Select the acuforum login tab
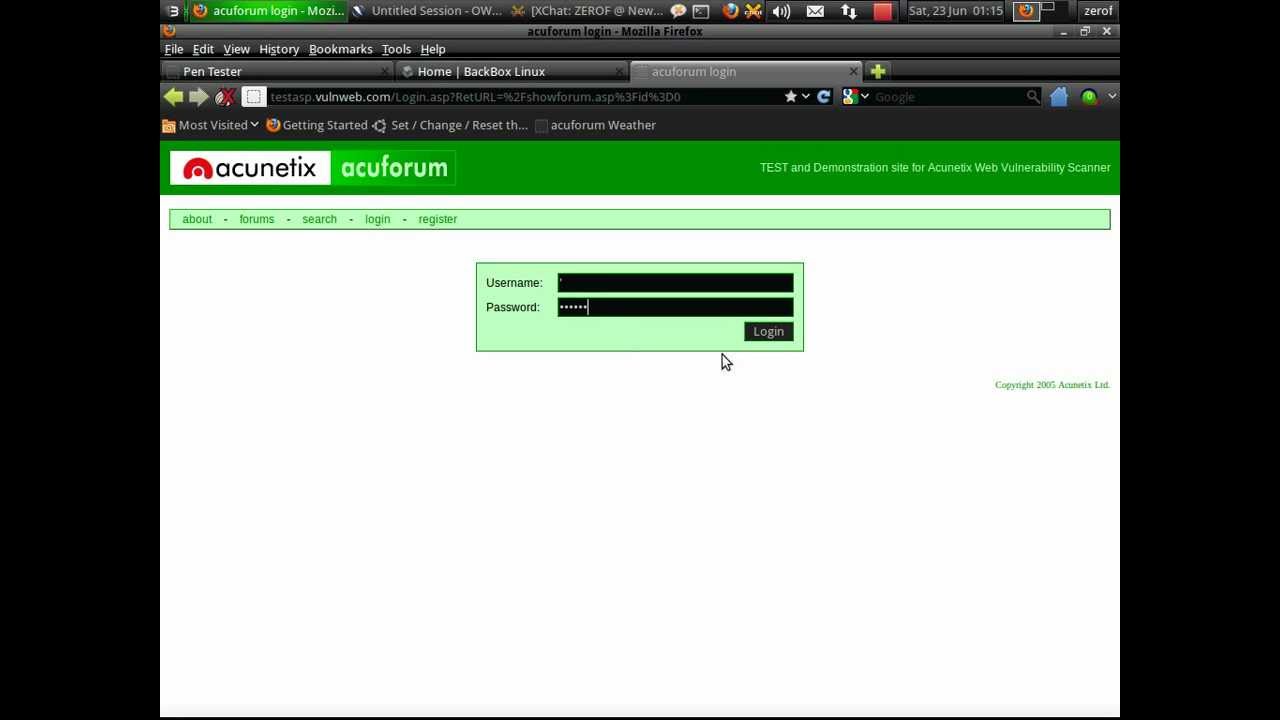The height and width of the screenshot is (720, 1280). (745, 71)
